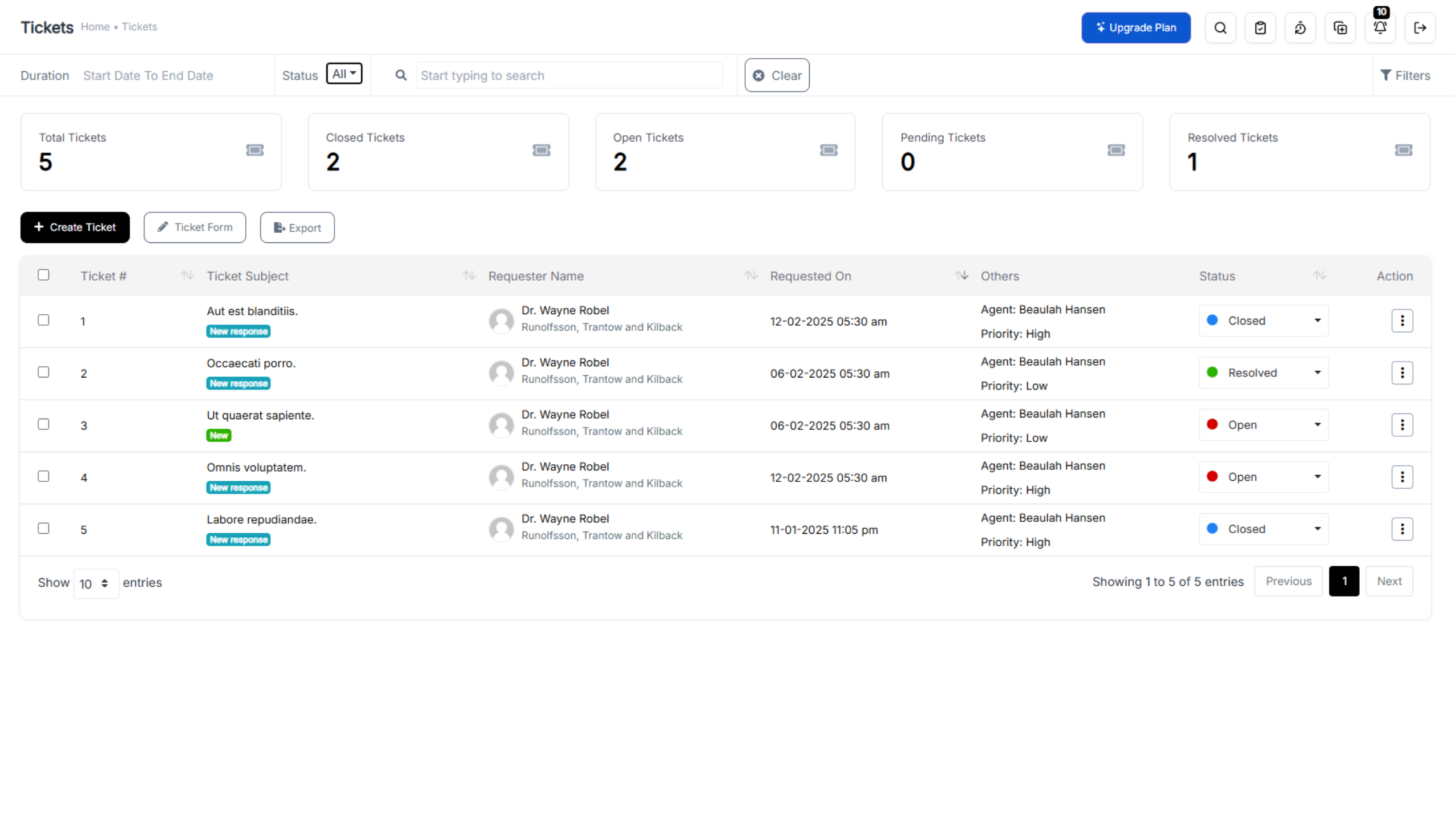This screenshot has width=1455, height=840.
Task: Focus the Start typing to search field
Action: pos(568,76)
